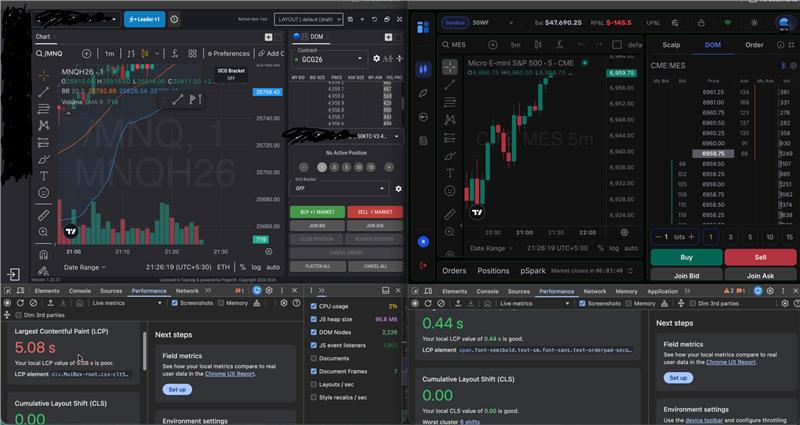The width and height of the screenshot is (800, 425).
Task: Click the MNQ symbol search field
Action: pyautogui.click(x=55, y=53)
